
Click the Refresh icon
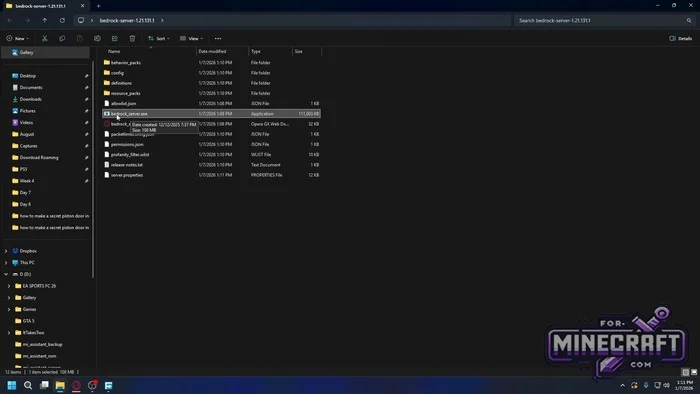tap(62, 21)
